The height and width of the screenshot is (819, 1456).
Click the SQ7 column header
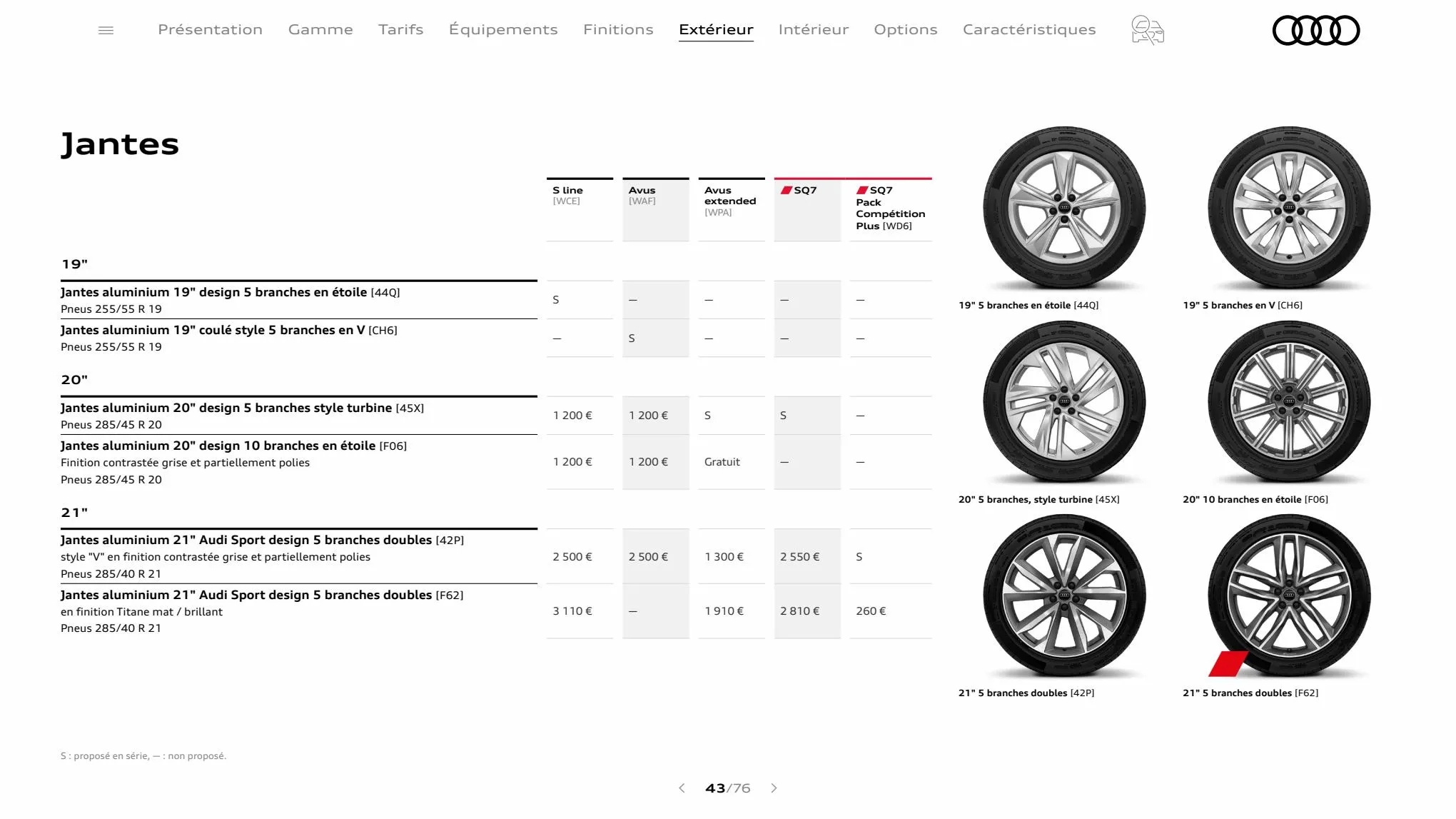click(807, 209)
